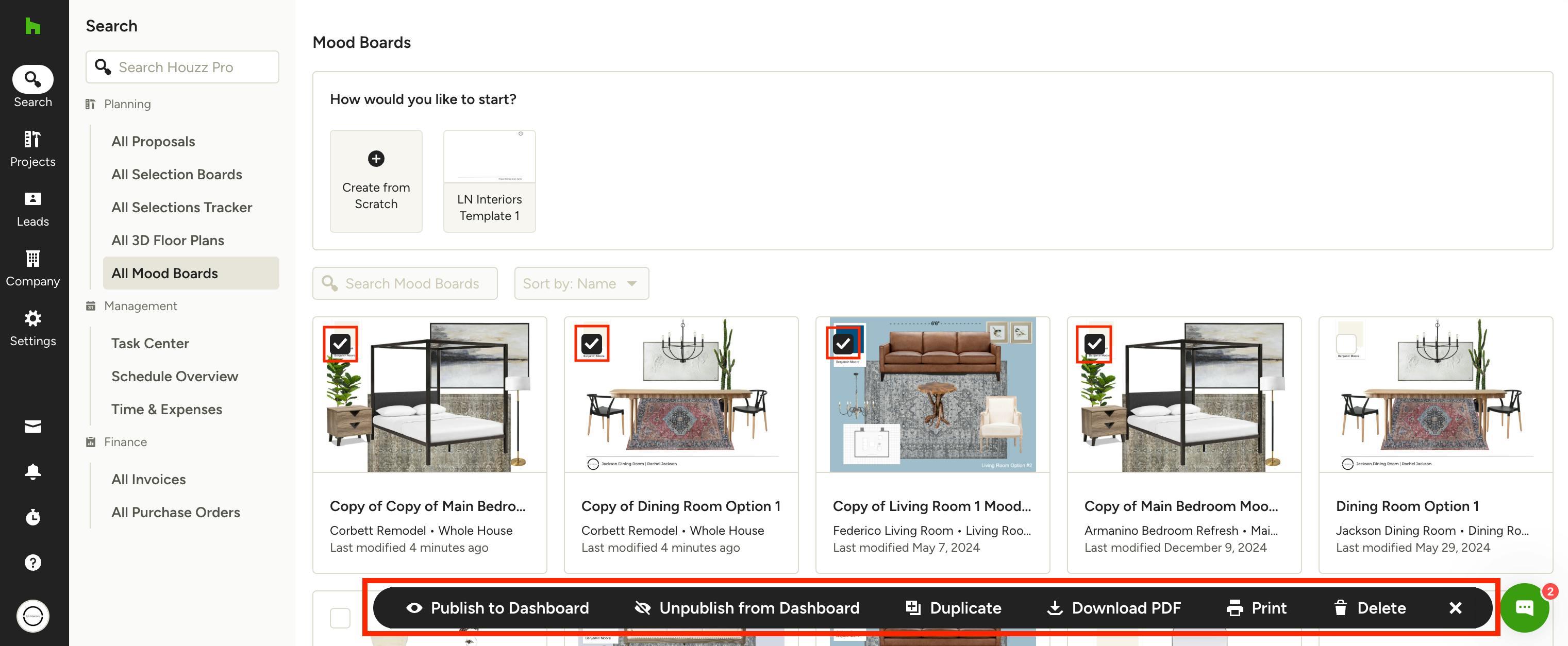Open the help question mark icon
The width and height of the screenshot is (1568, 646).
tap(33, 563)
